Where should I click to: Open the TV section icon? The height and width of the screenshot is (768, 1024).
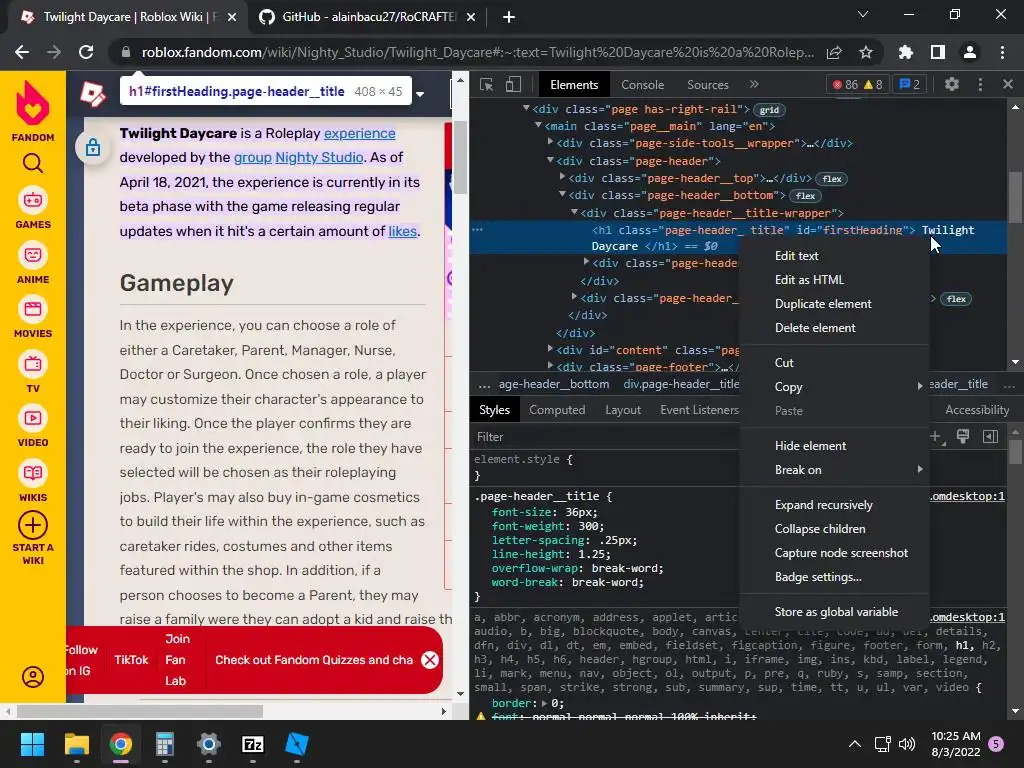click(33, 364)
